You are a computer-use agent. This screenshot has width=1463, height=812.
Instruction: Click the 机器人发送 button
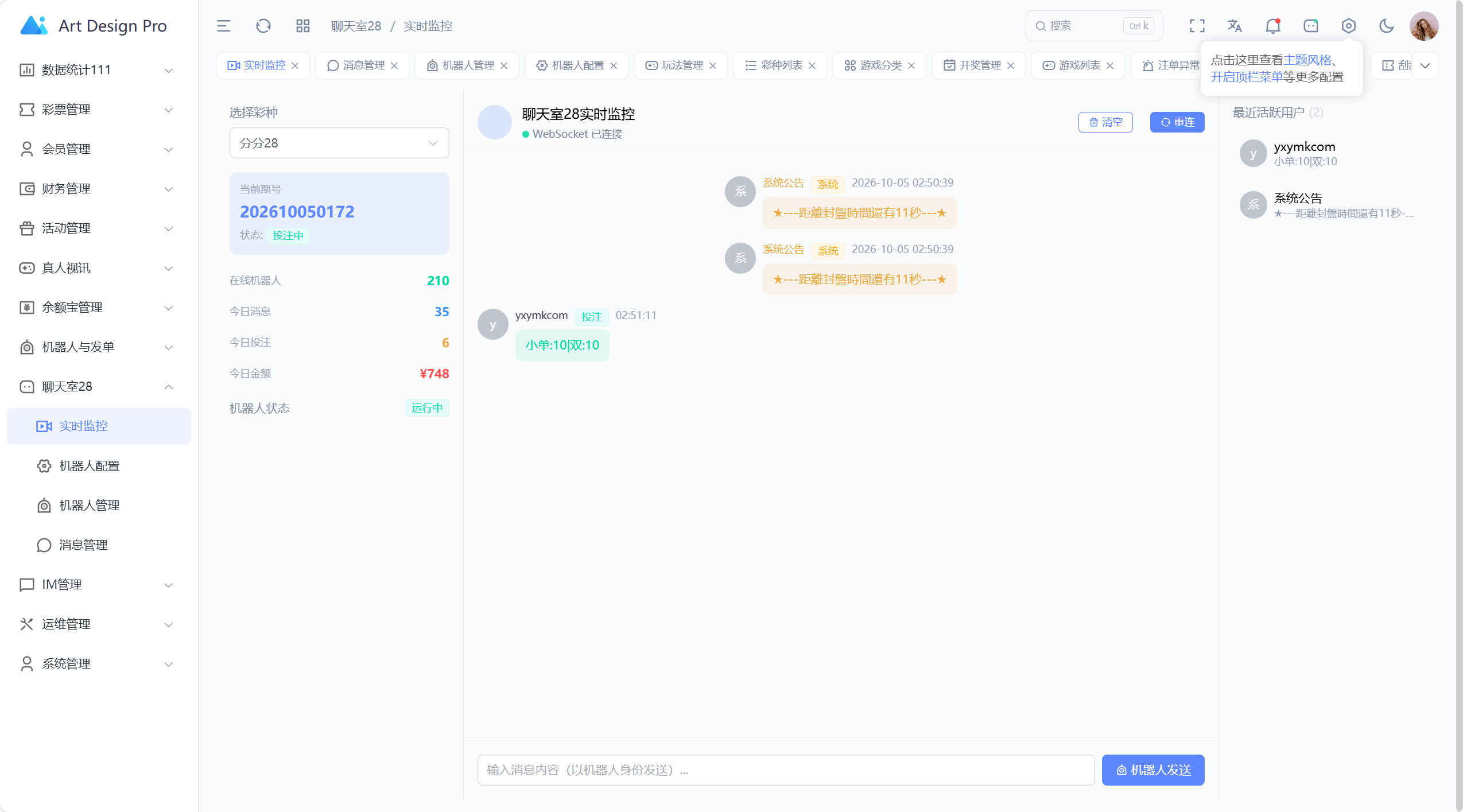[1153, 770]
